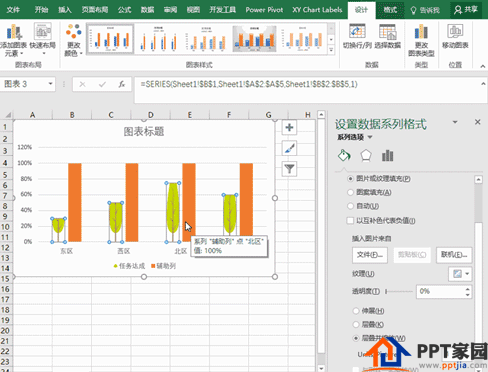488x372 pixels.
Task: Click the transparency (透明度) slider
Action: [x=399, y=291]
